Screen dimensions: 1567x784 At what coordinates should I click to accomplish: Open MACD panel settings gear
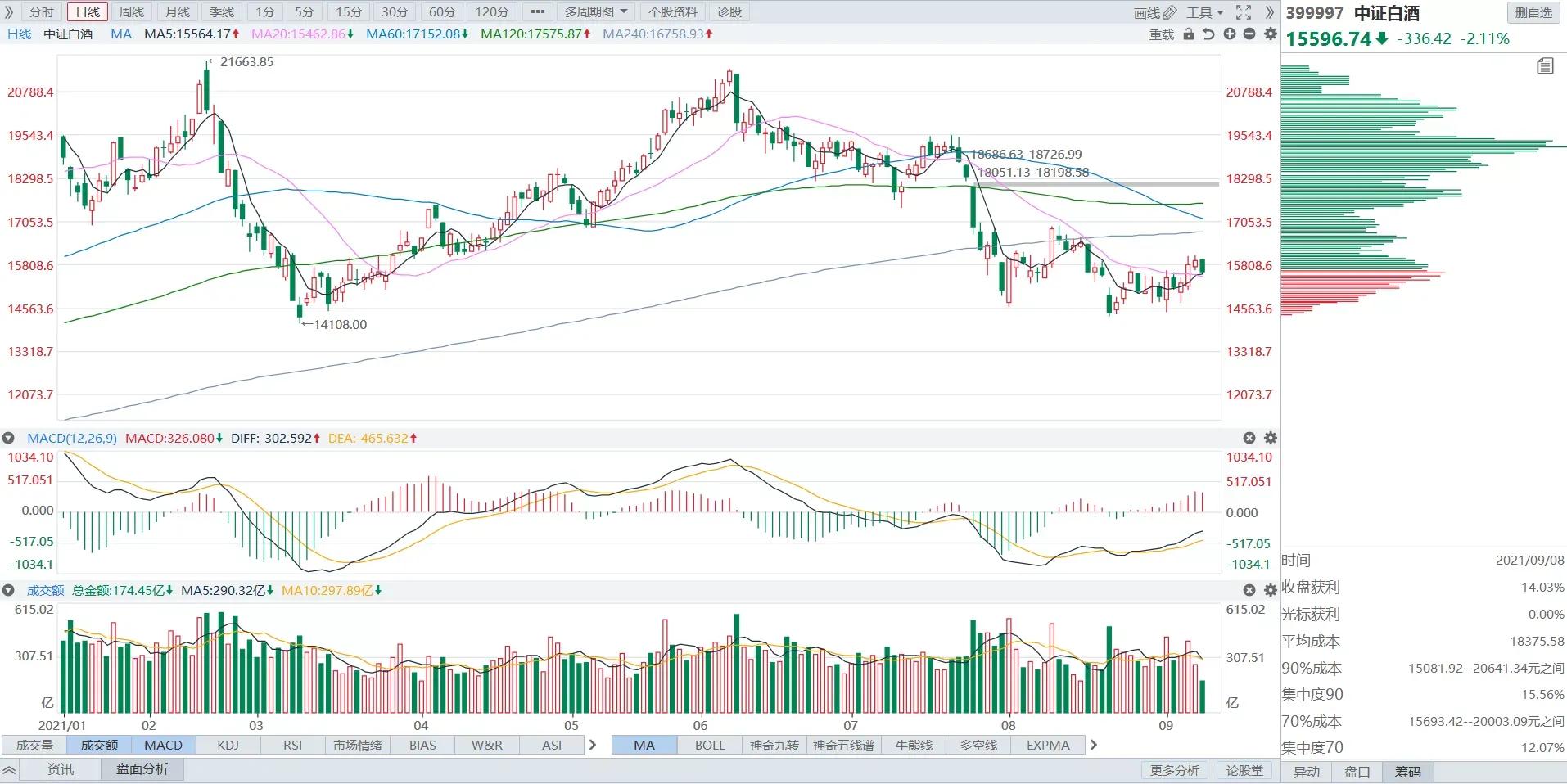1271,438
